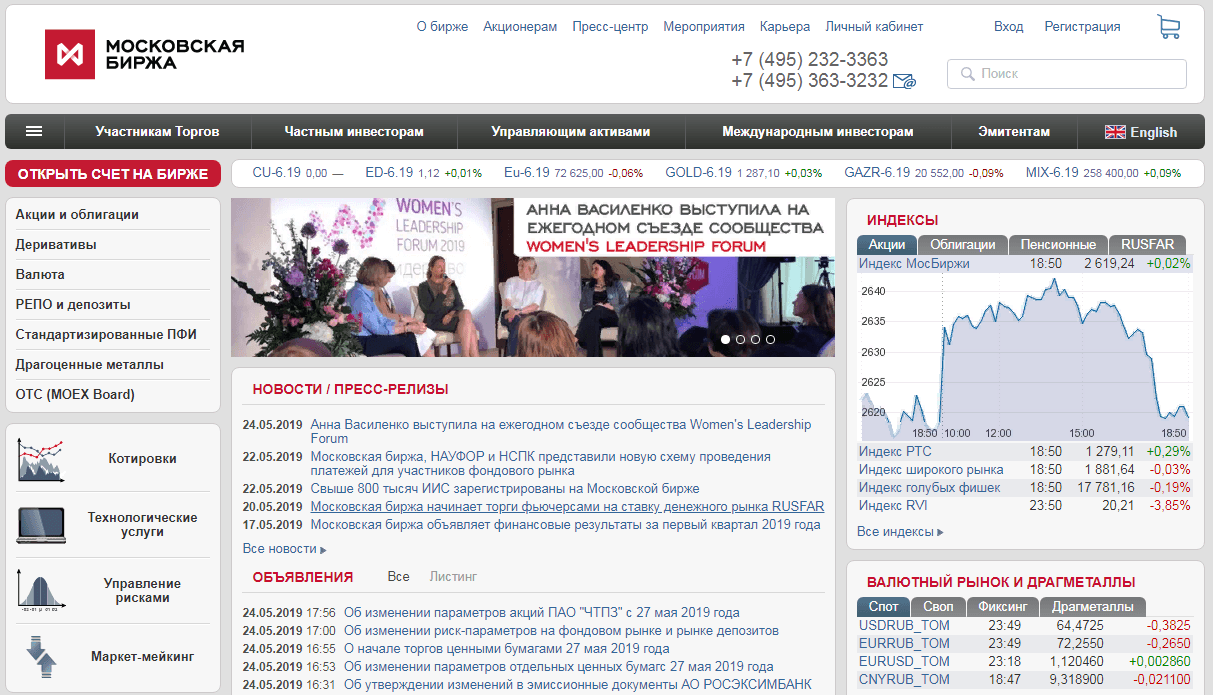Click the Moscow Exchange logo

144,54
